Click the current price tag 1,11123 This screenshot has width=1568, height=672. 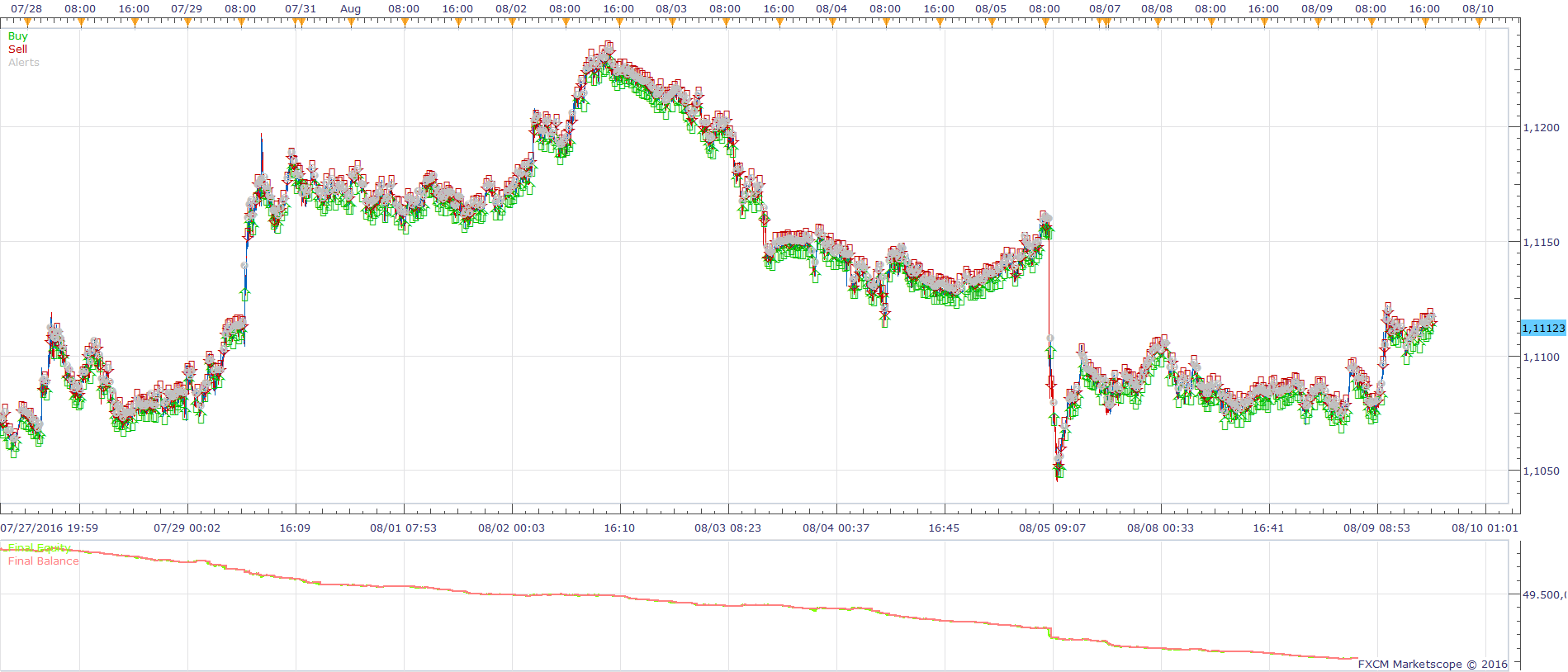pyautogui.click(x=1543, y=329)
